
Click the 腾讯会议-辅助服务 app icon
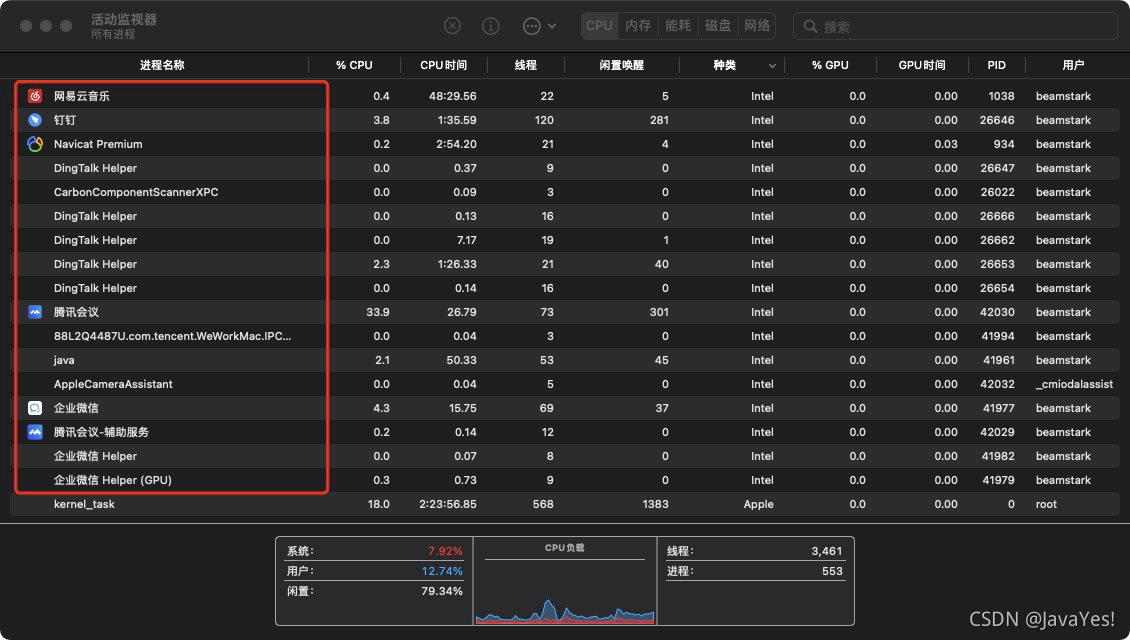pyautogui.click(x=35, y=432)
